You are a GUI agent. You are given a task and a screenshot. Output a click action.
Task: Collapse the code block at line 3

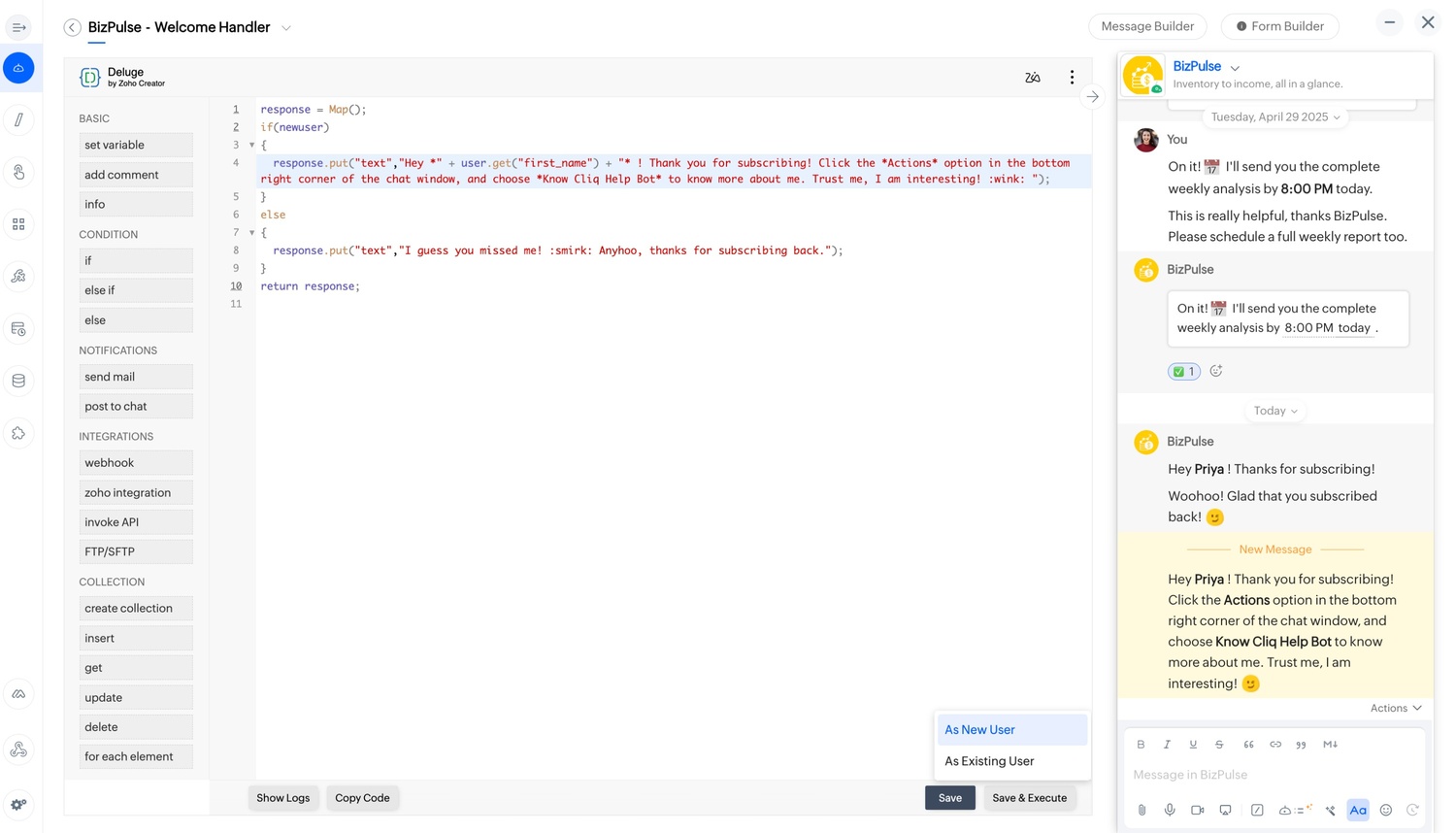point(252,145)
